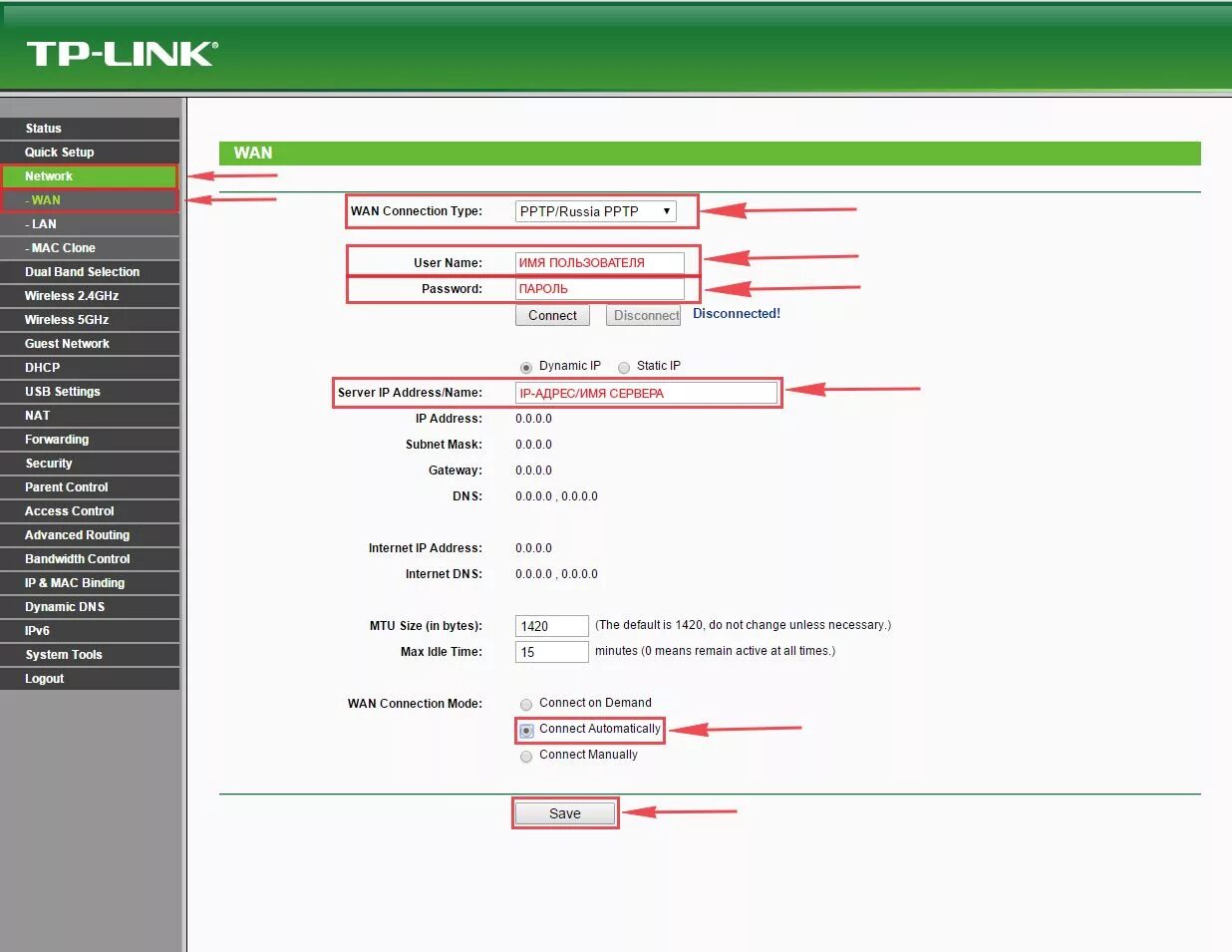Click the IP Address value 0.0.0.0
The width and height of the screenshot is (1232, 952).
(x=533, y=419)
